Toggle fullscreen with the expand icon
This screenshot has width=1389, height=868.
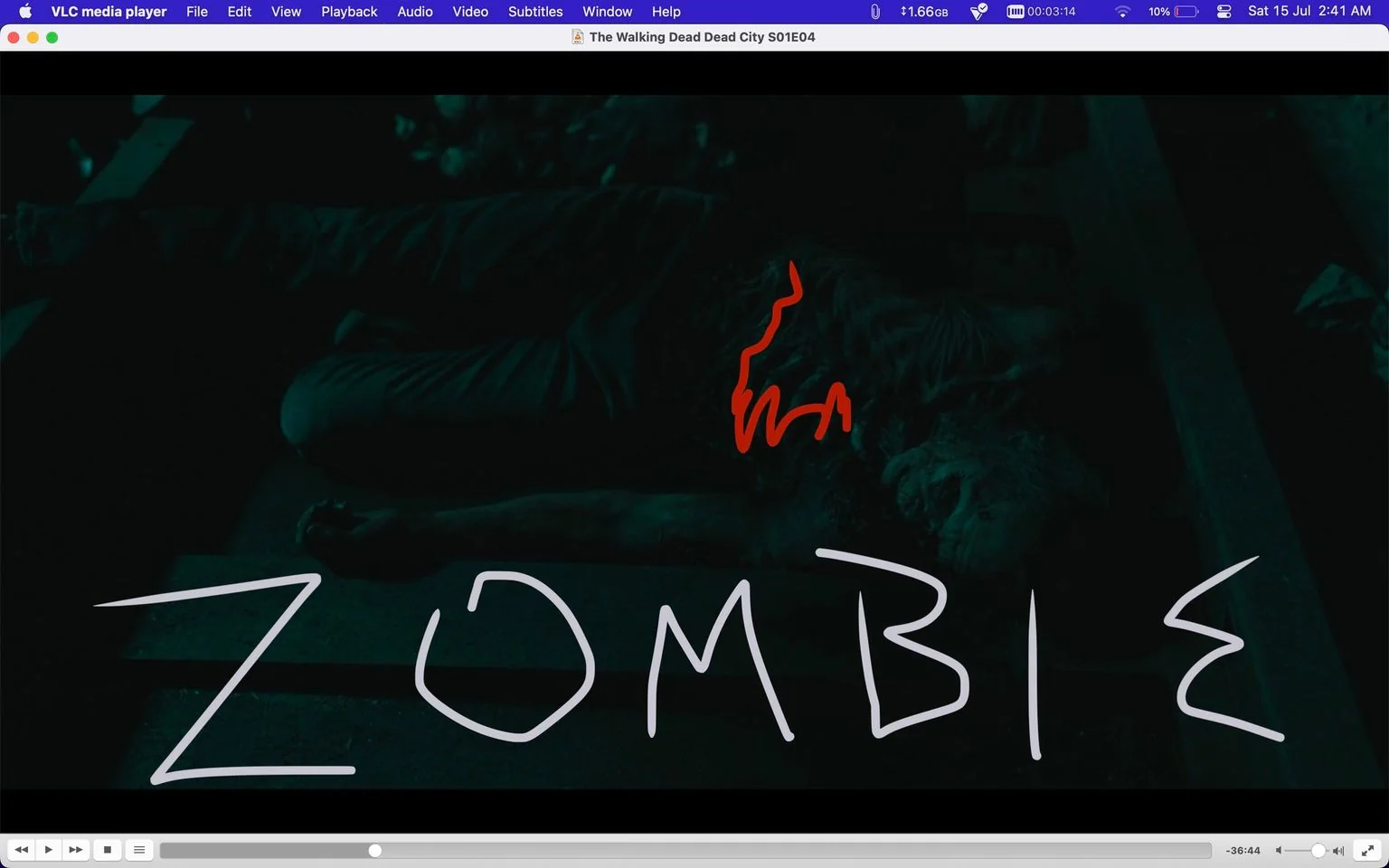tap(1367, 850)
